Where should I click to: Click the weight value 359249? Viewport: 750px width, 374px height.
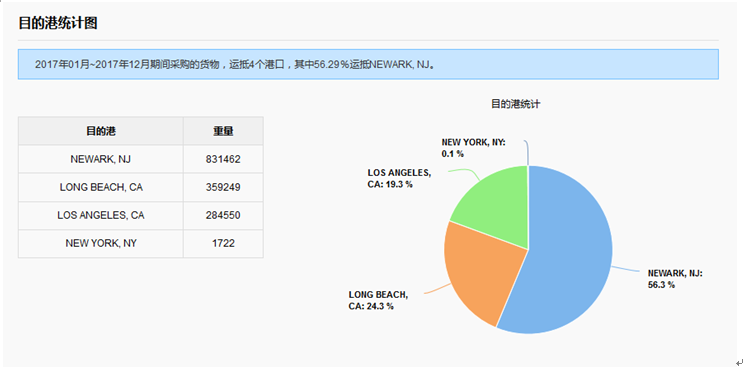(x=223, y=187)
